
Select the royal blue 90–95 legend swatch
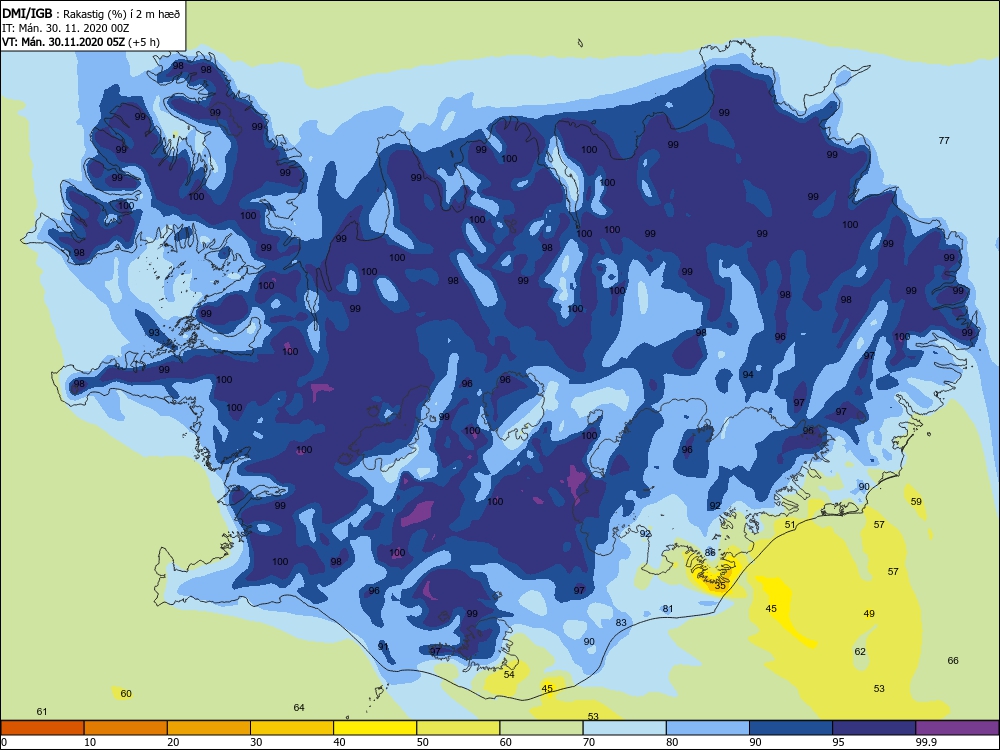click(791, 728)
